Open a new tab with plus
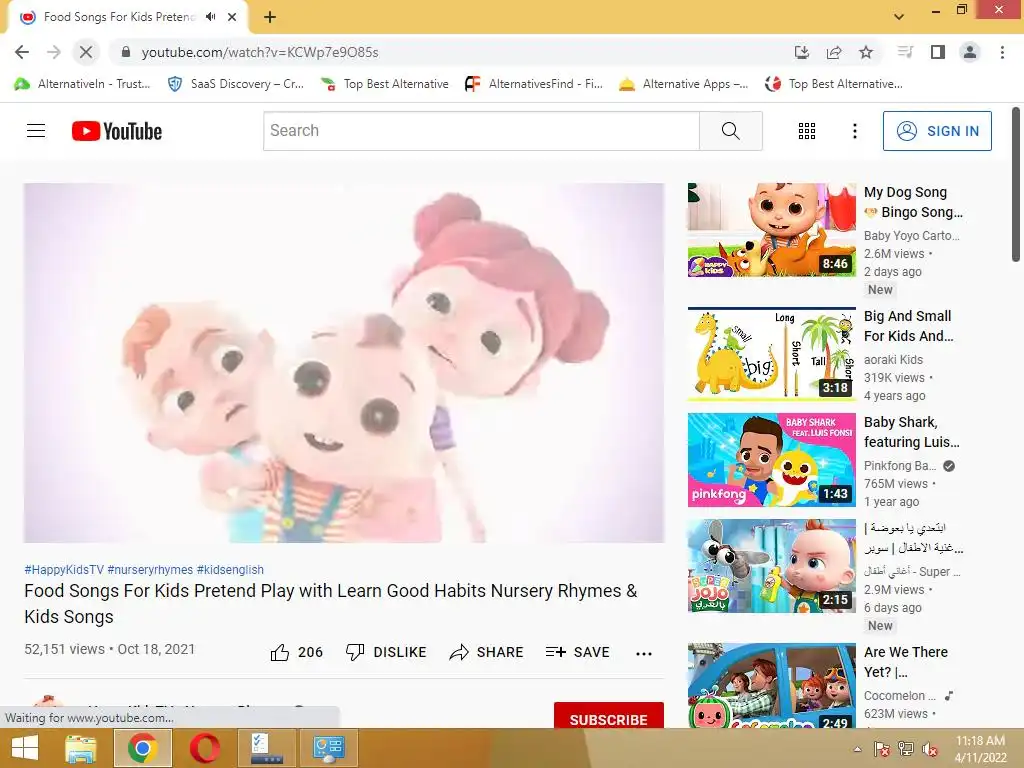1024x768 pixels. click(270, 17)
